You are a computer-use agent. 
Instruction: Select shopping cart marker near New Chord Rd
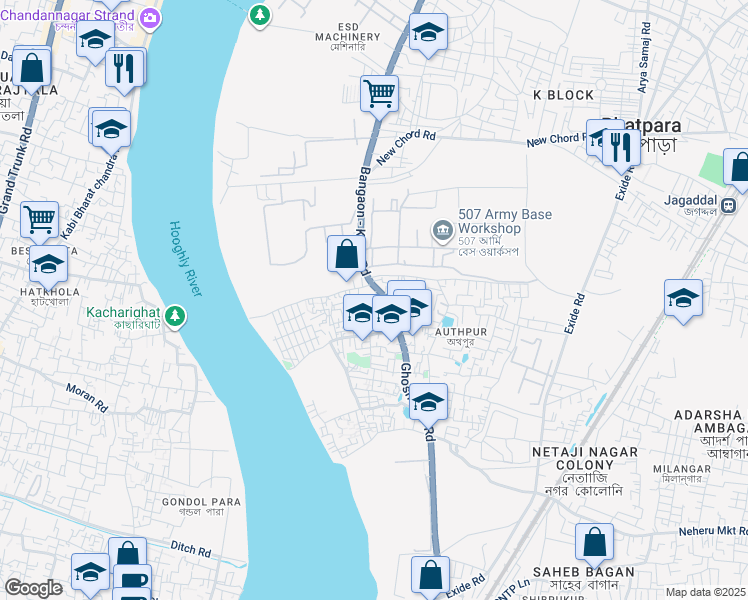point(379,93)
